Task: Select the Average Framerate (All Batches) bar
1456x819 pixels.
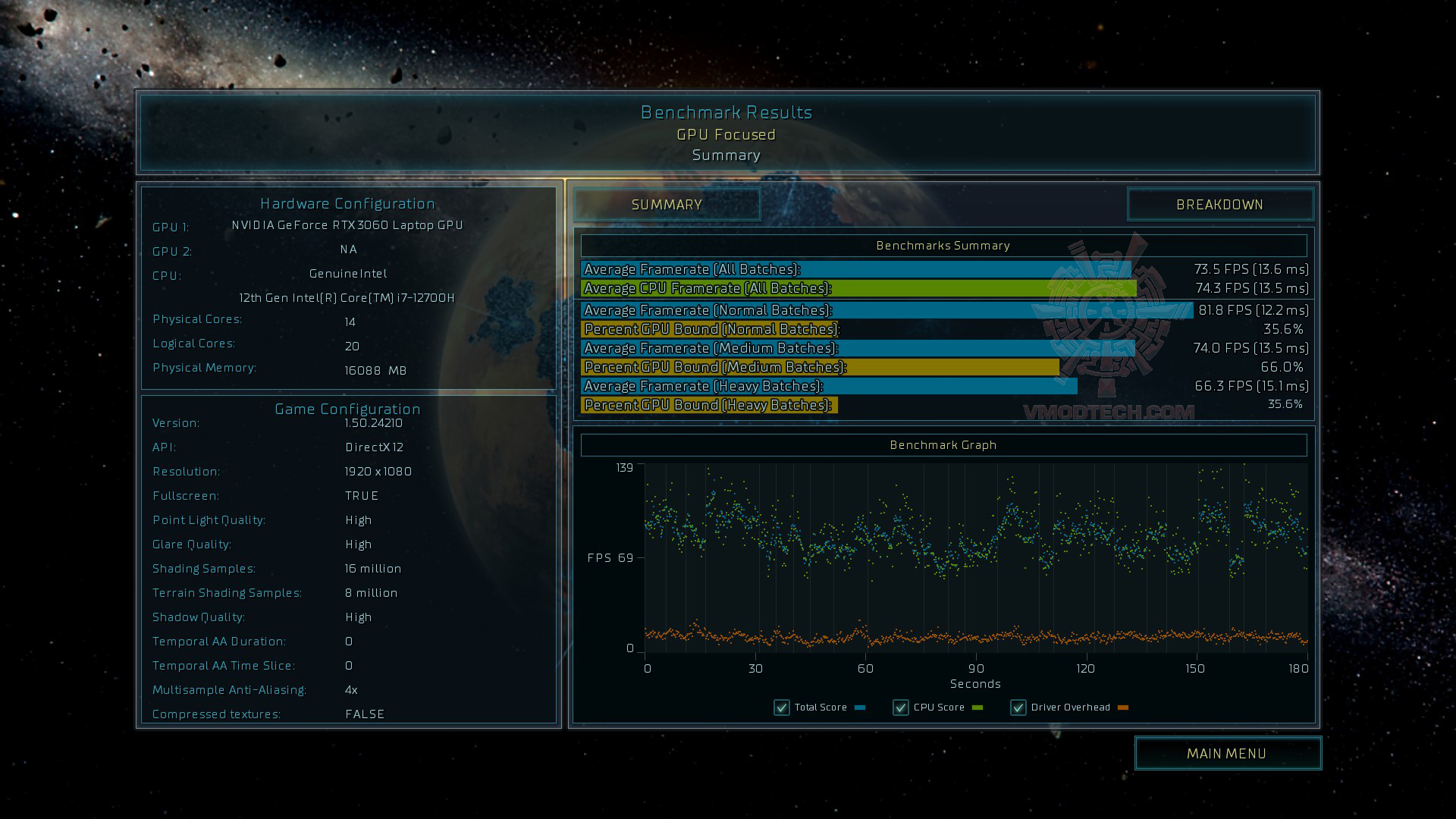Action: [x=855, y=269]
